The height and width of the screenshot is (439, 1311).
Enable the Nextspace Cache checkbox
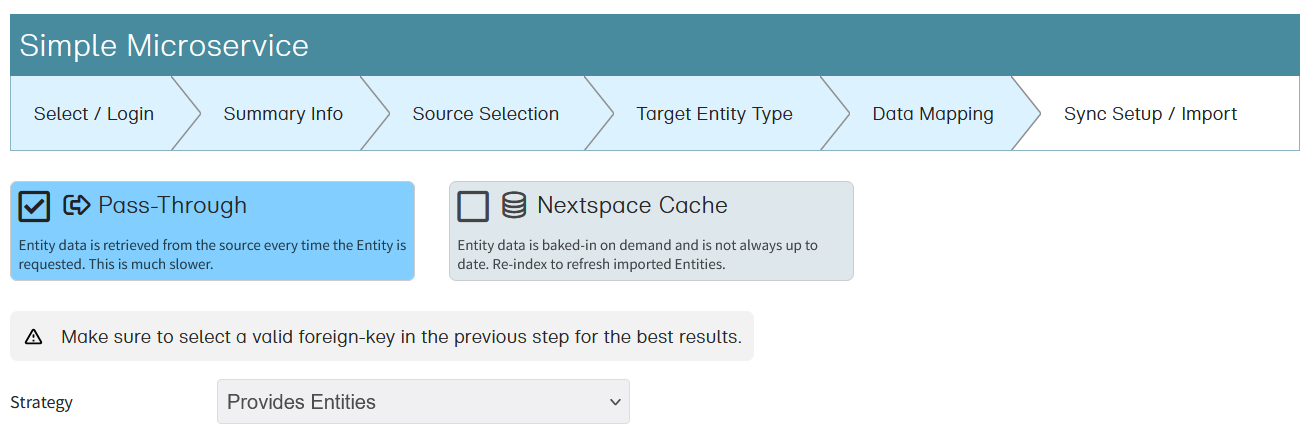pos(473,206)
